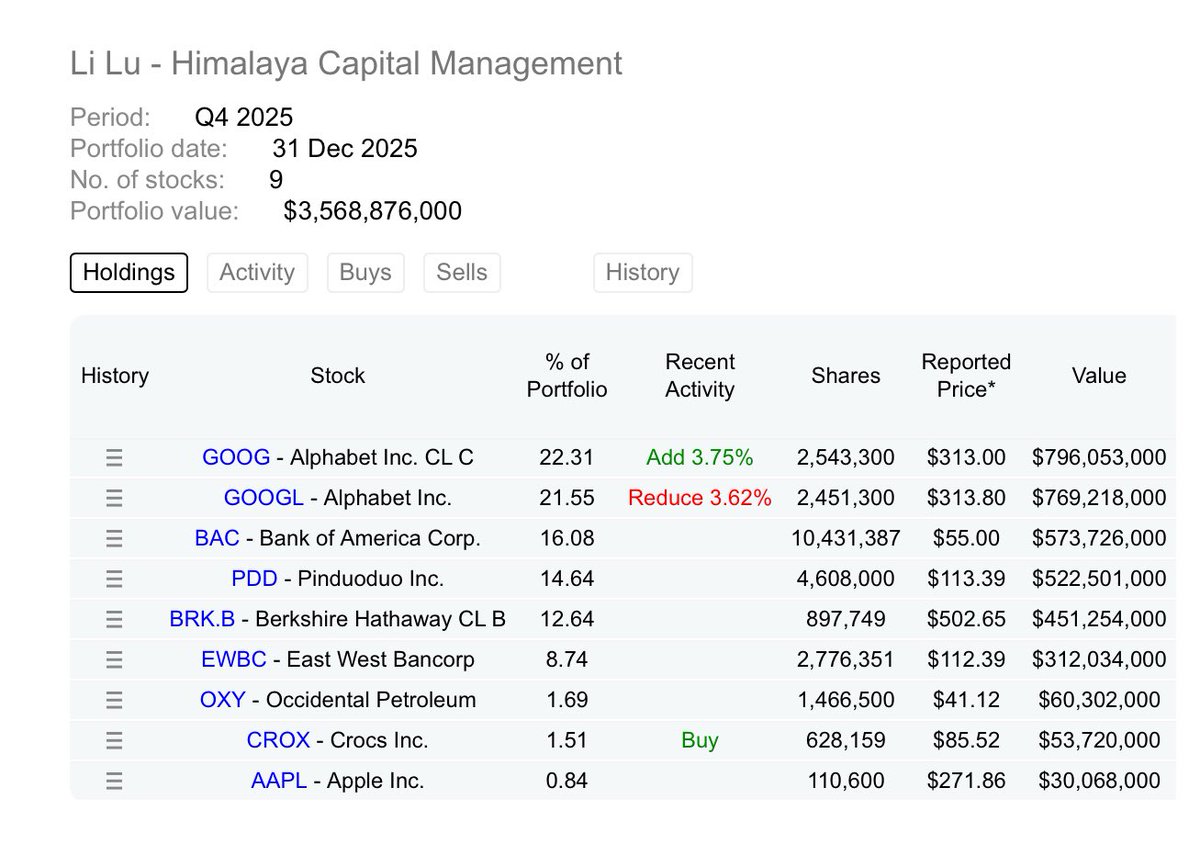Open history icon for PDD row
Viewport: 1200px width, 844px height.
(114, 579)
